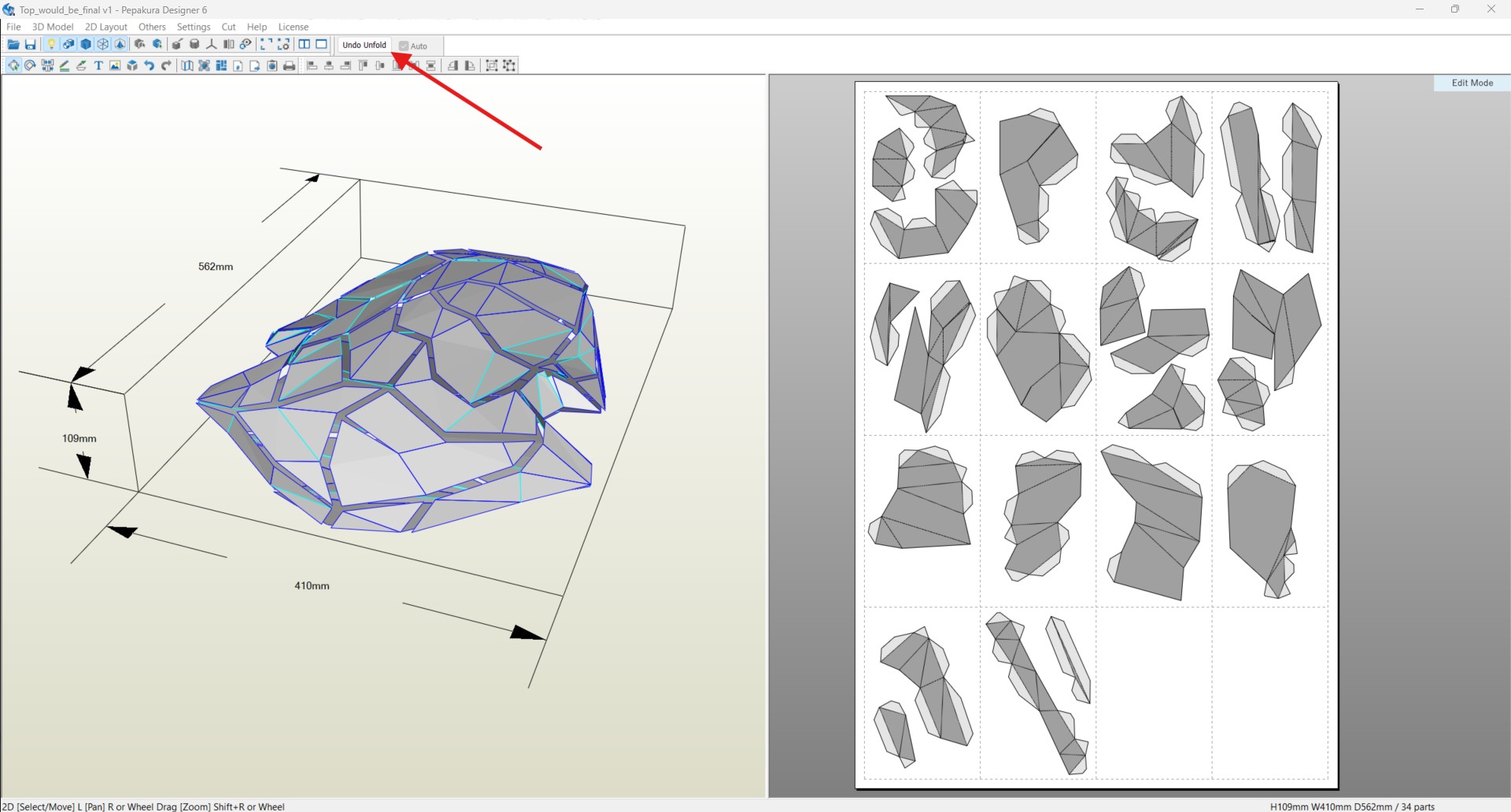This screenshot has height=812, width=1511.
Task: Click the group parts bounding-box icon
Action: 492,65
